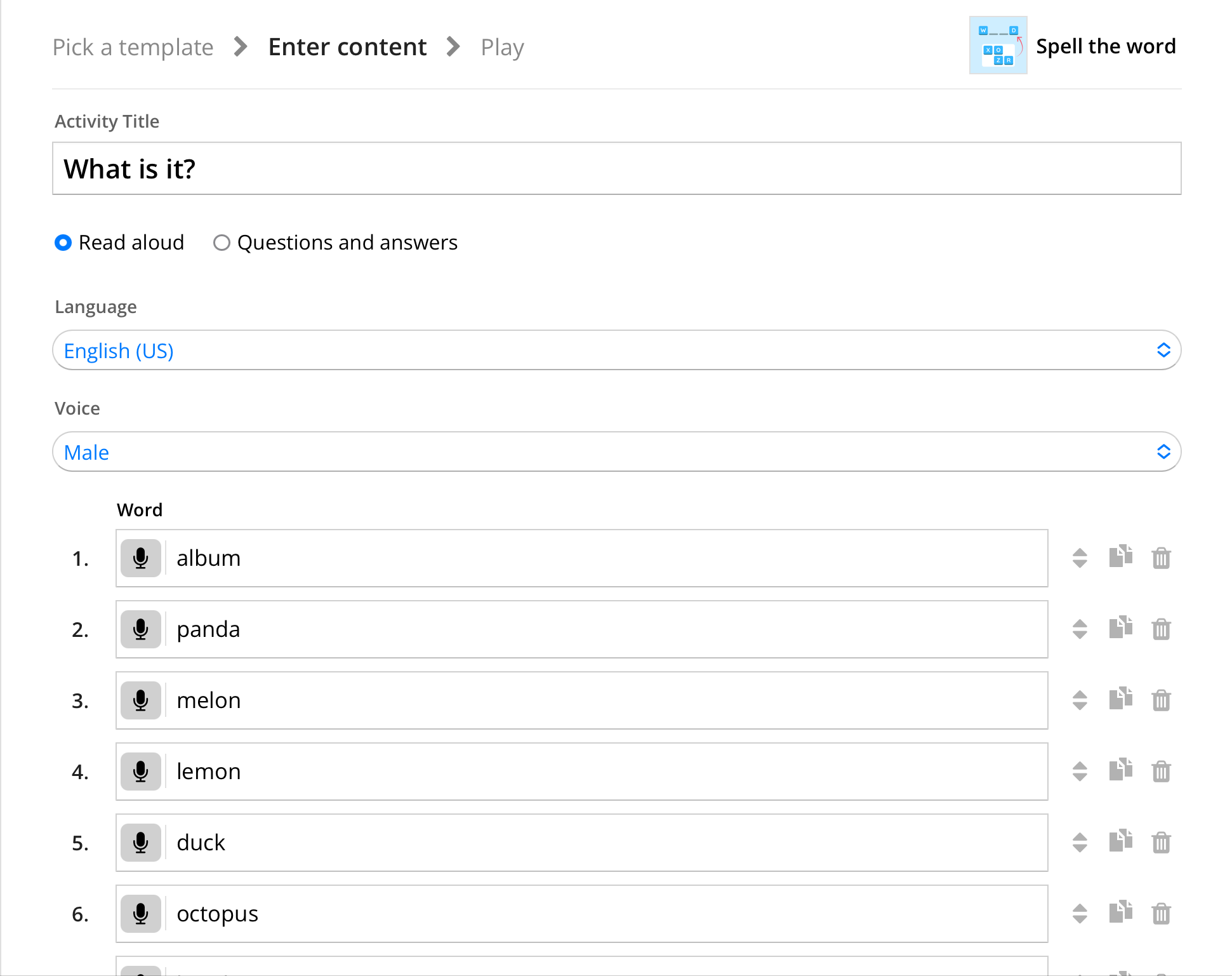Delete the album word entry
Image resolution: width=1232 pixels, height=976 pixels.
pos(1161,558)
